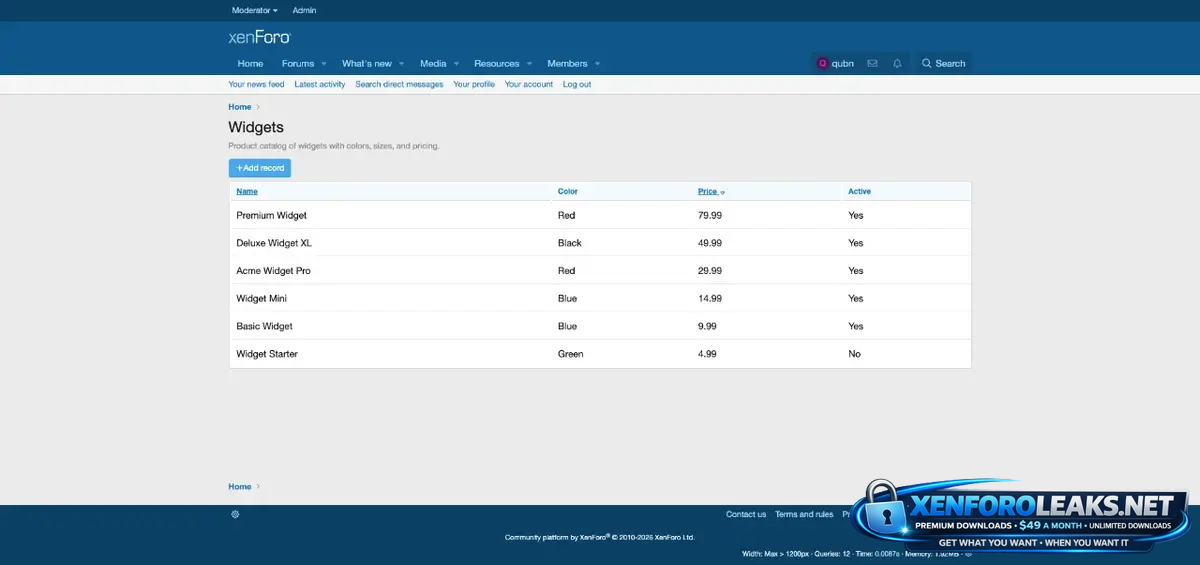Open the alerts bell icon
This screenshot has height=565, width=1200.
point(897,63)
